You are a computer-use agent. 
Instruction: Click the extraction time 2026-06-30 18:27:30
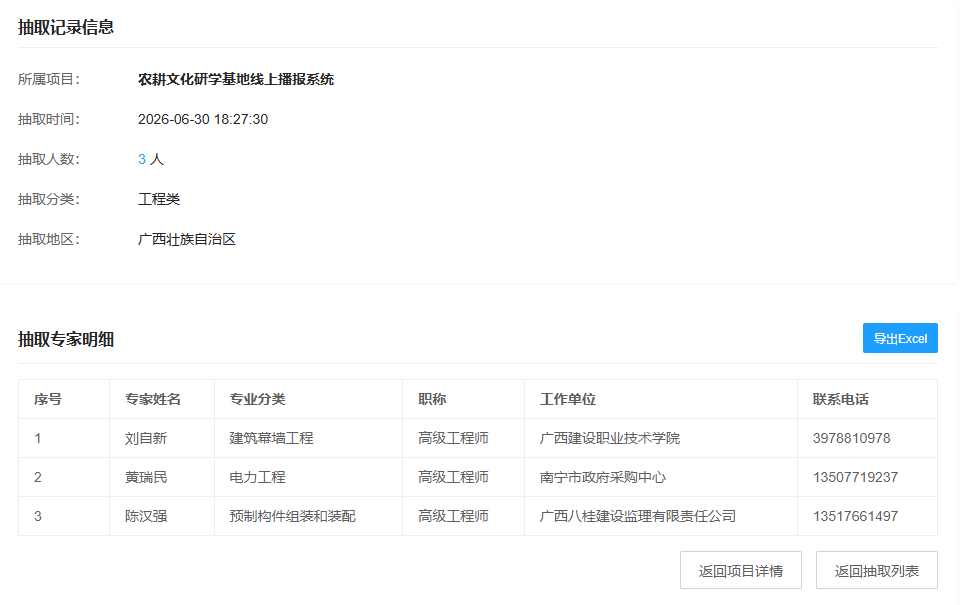pos(203,120)
